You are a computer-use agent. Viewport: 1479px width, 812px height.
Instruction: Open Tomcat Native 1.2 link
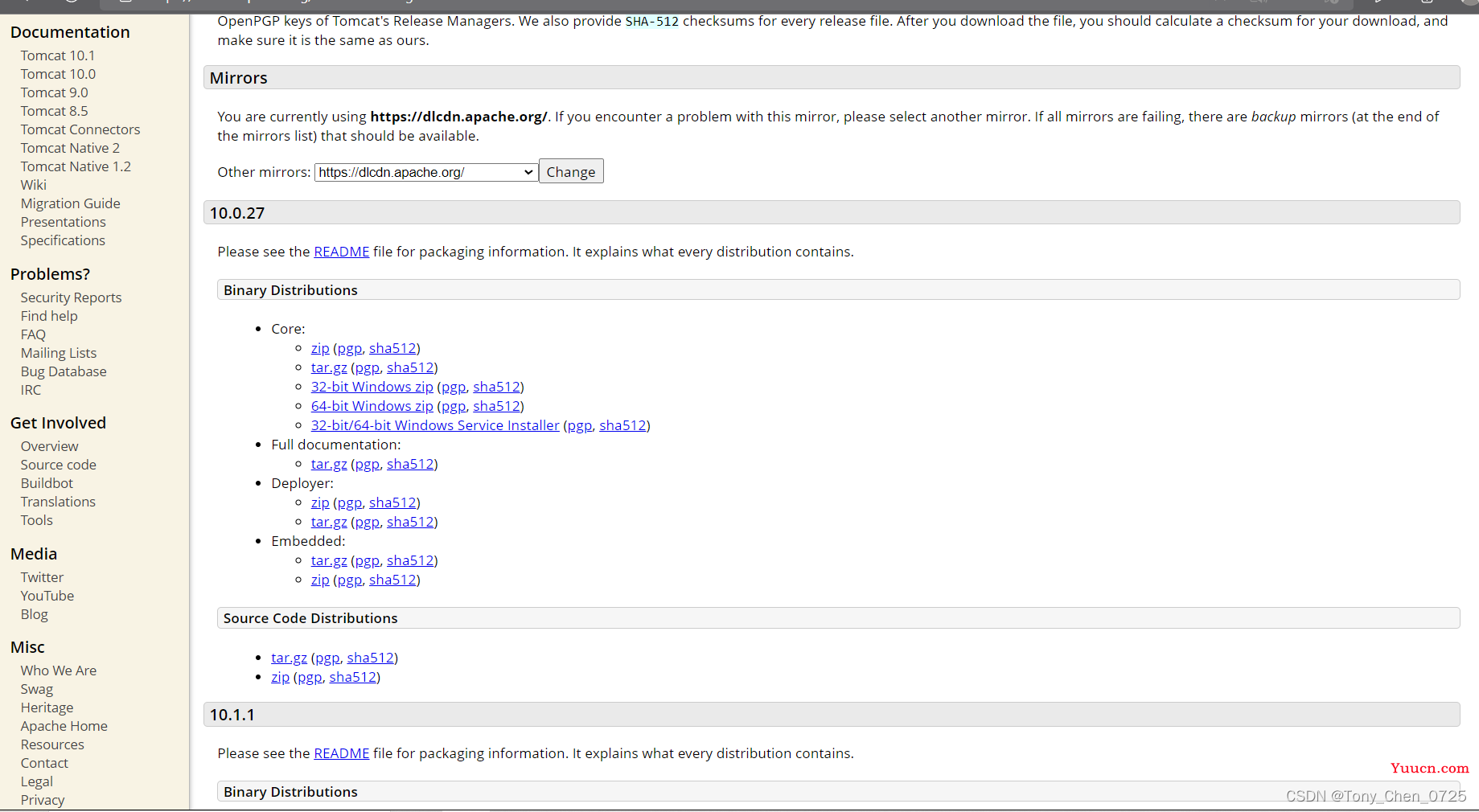[76, 166]
